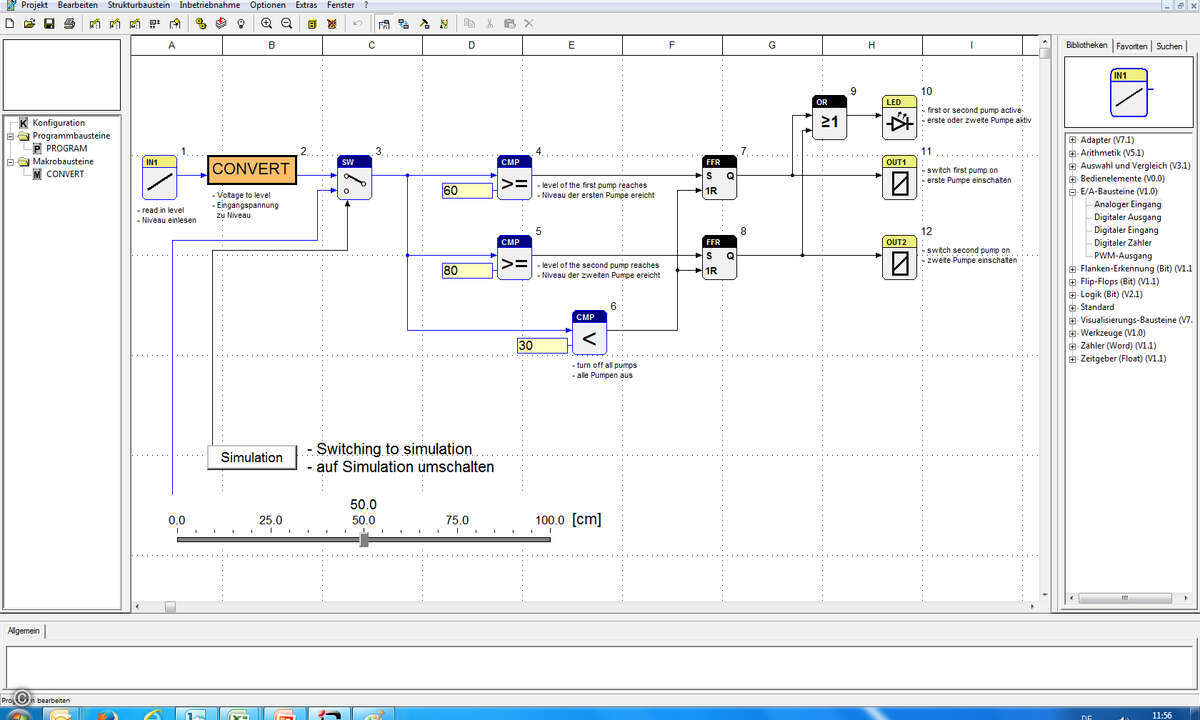Collapse the E/A-Bausteine (V1.0) node
The height and width of the screenshot is (720, 1200).
coord(1072,191)
